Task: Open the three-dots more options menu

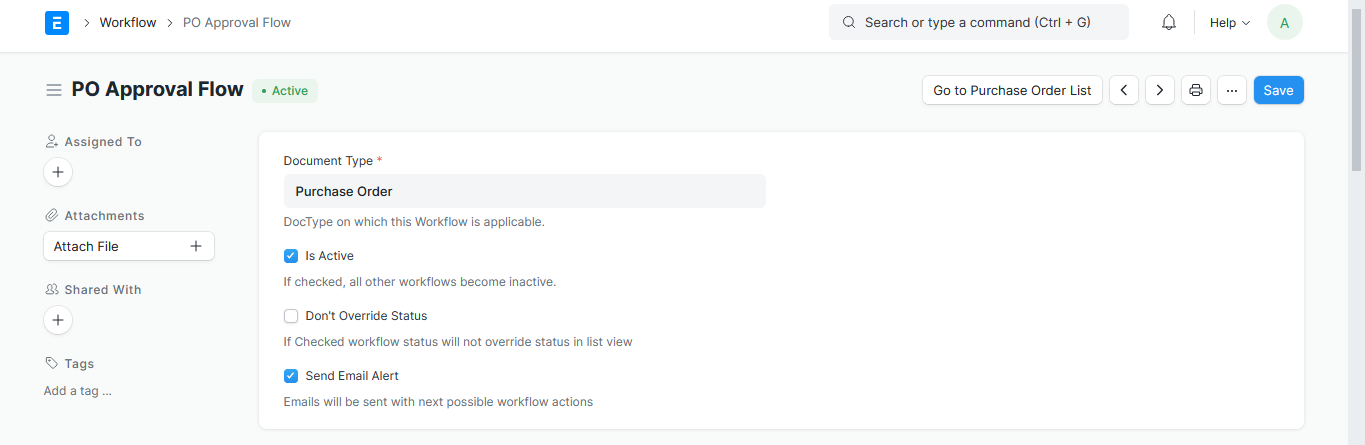Action: click(x=1232, y=90)
